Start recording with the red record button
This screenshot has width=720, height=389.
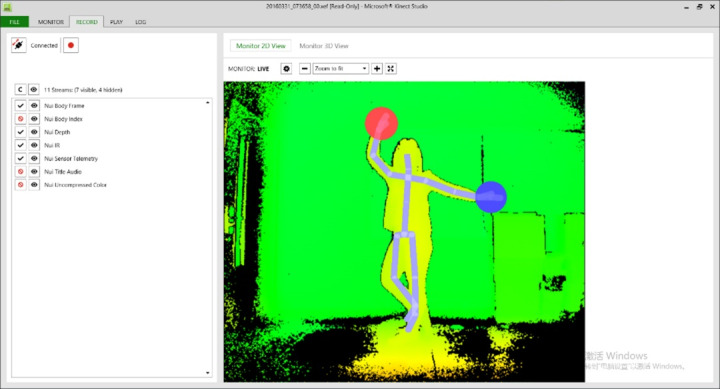71,45
